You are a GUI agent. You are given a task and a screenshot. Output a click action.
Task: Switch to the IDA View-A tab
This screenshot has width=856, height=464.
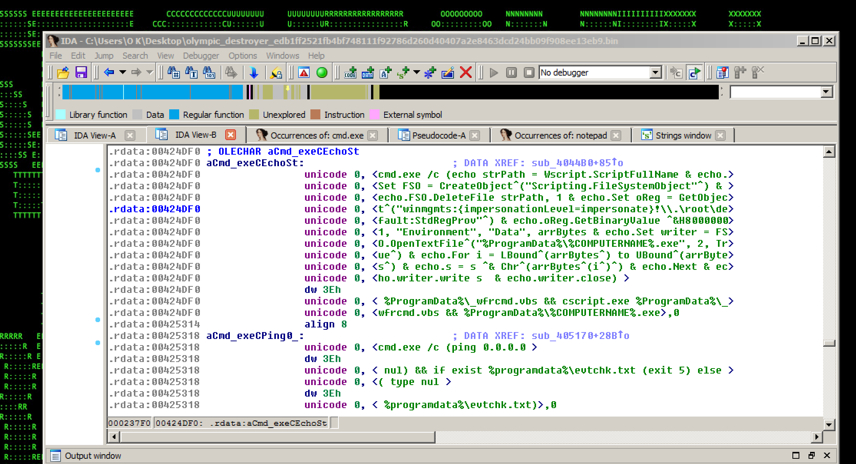point(96,135)
